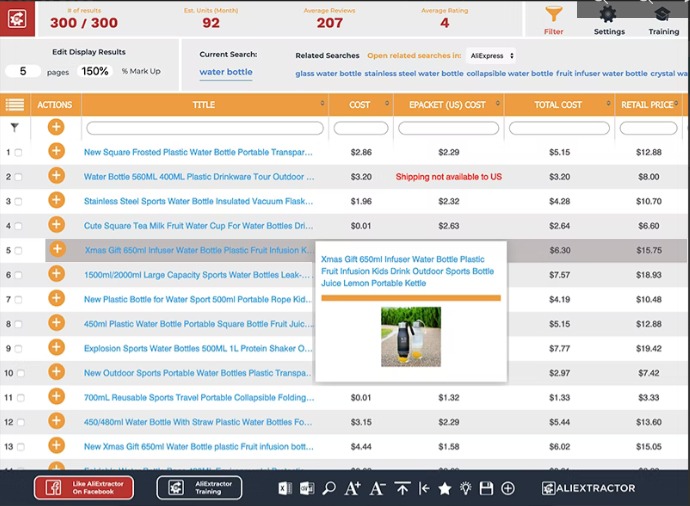Check the checkbox for row 5

coord(18,251)
